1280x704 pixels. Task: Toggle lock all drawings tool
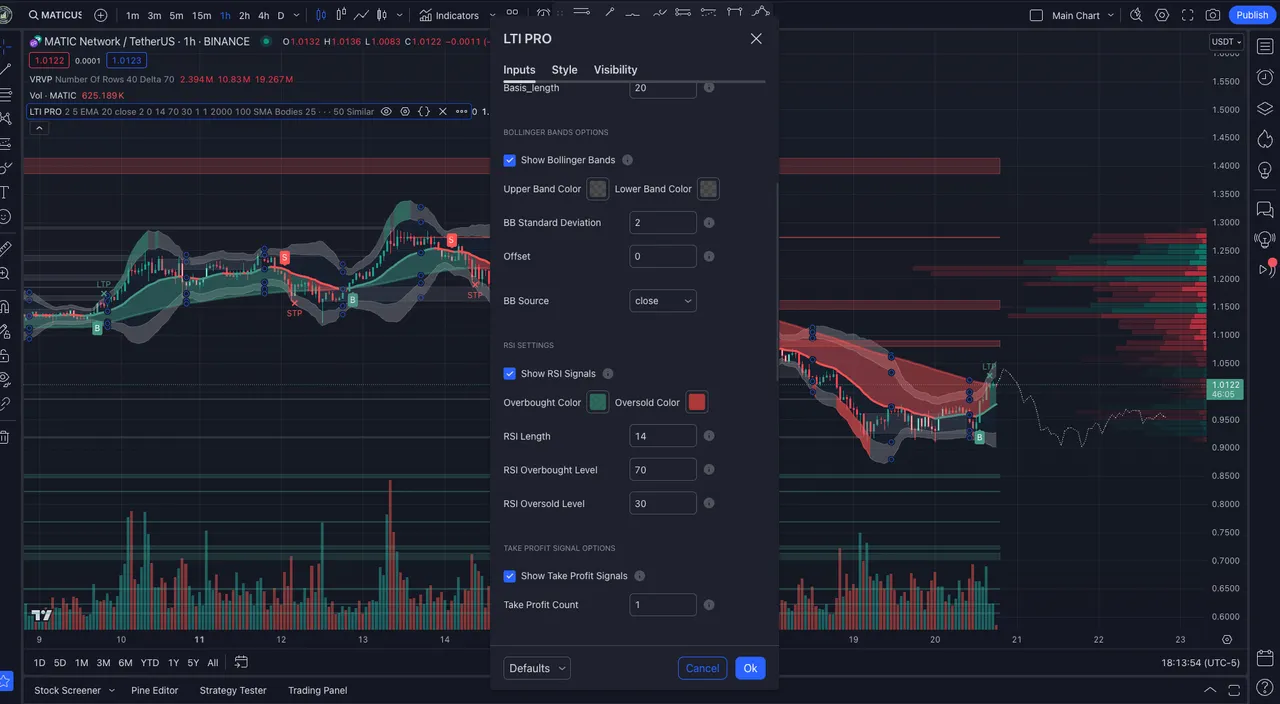[5, 356]
